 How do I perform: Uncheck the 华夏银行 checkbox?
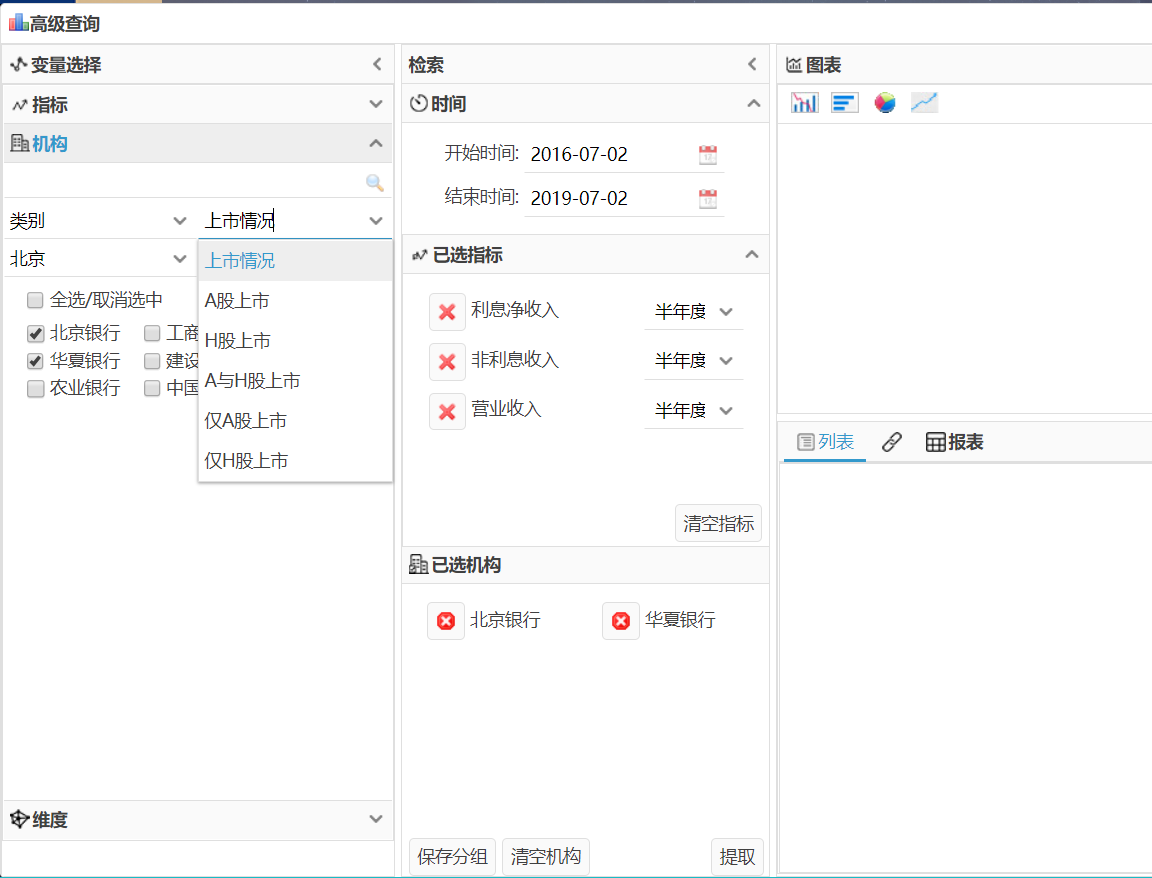pyautogui.click(x=35, y=361)
